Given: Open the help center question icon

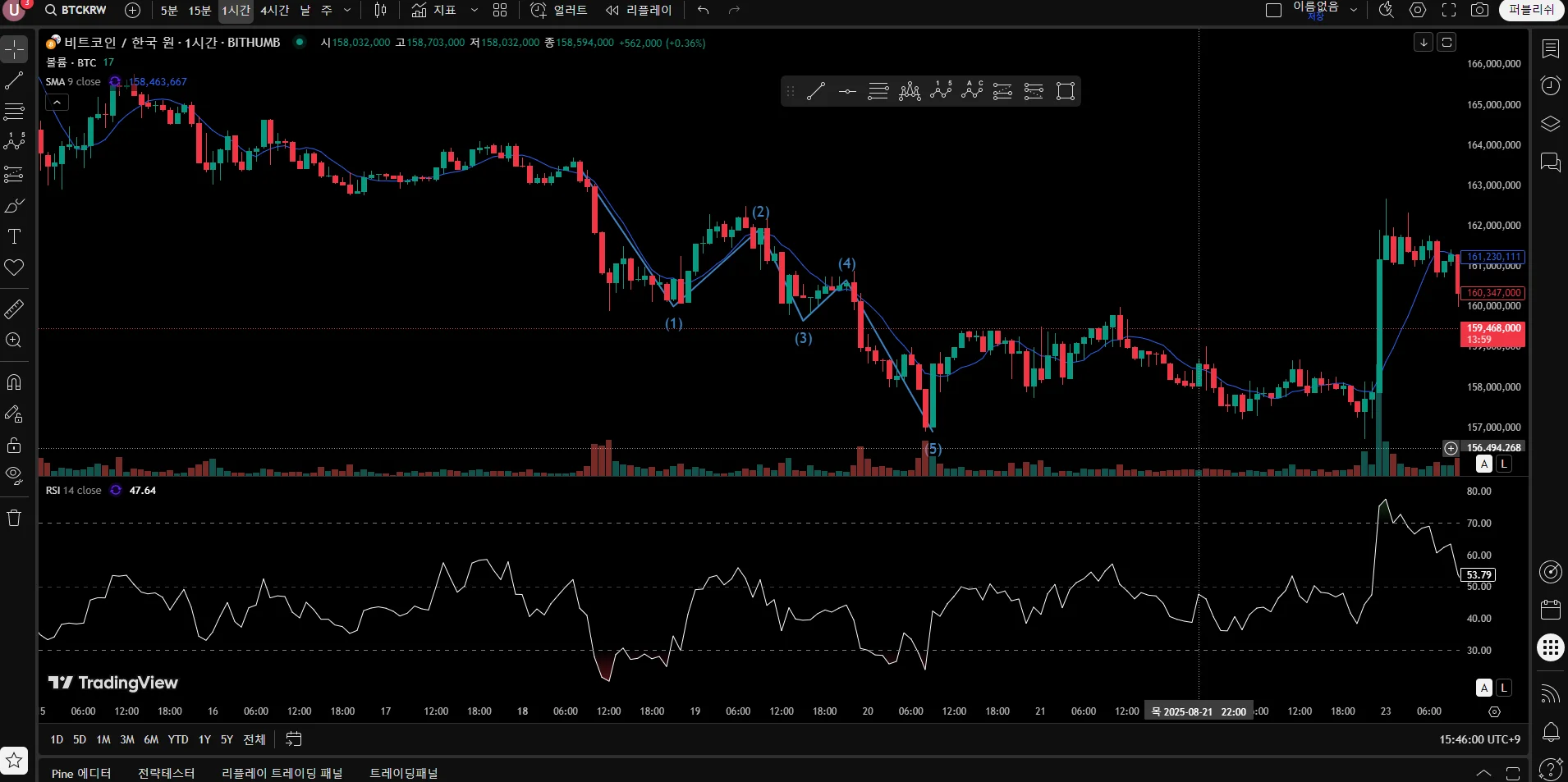Looking at the screenshot, I should click(1551, 769).
